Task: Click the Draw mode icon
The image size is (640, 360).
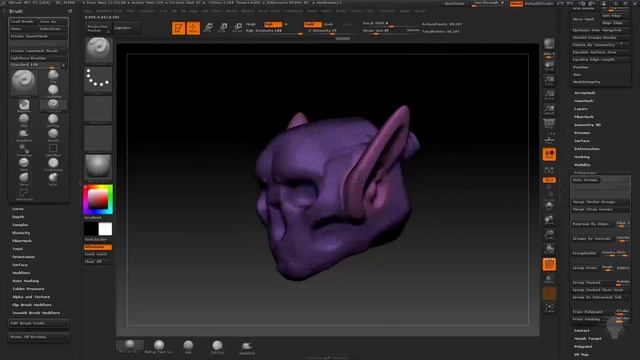Action: (193, 28)
